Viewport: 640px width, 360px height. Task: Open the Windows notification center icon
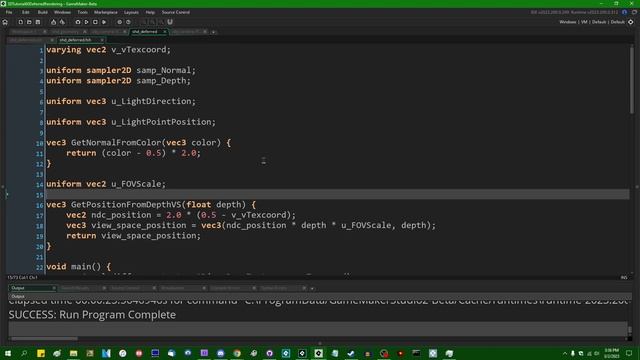tap(629, 353)
